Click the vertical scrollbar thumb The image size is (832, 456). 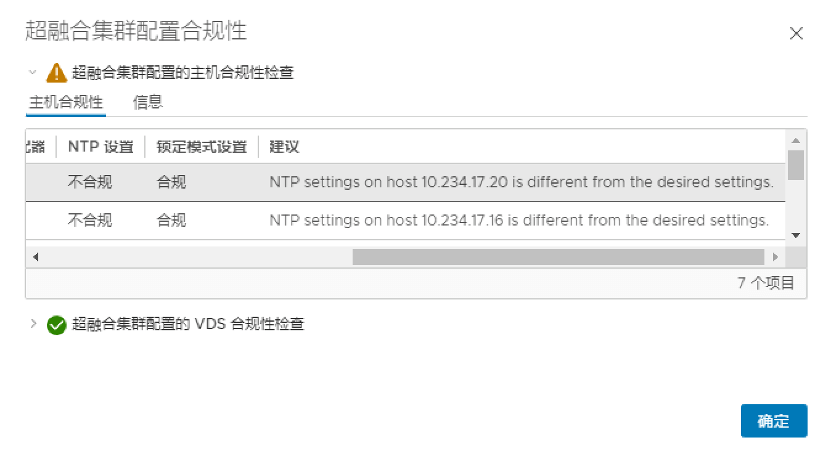(796, 165)
